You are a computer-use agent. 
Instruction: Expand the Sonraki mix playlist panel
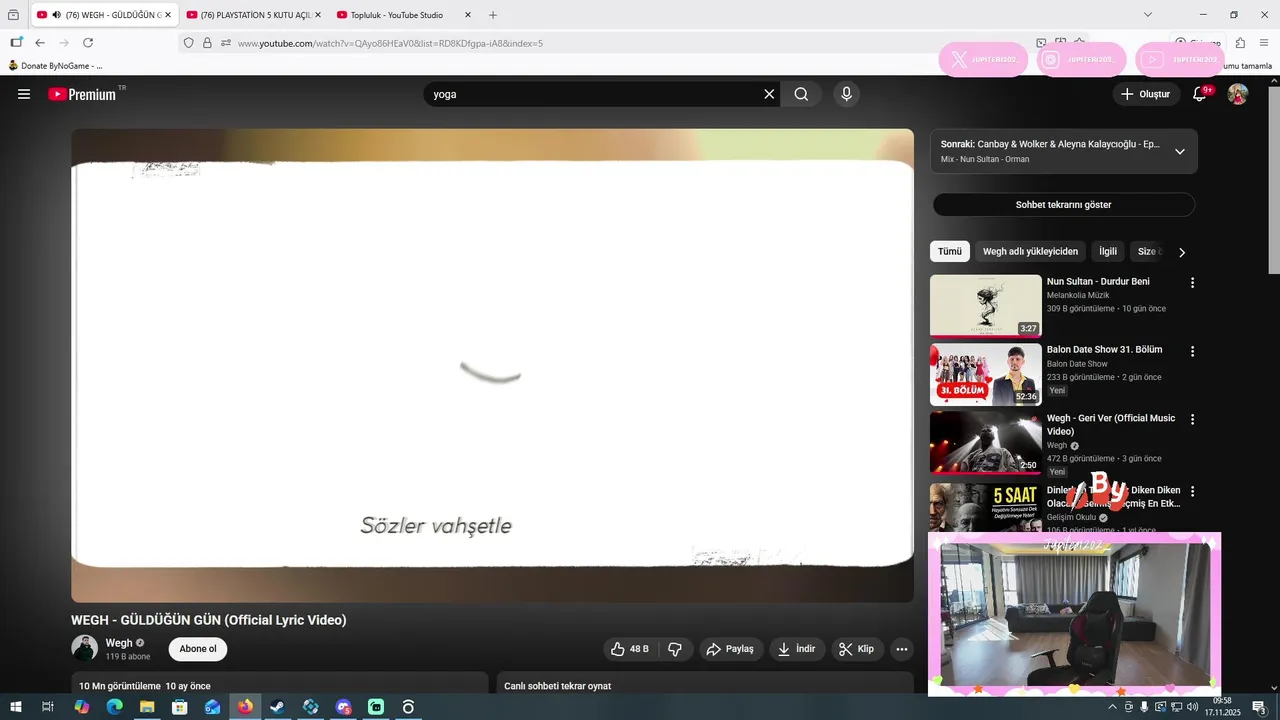coord(1180,152)
